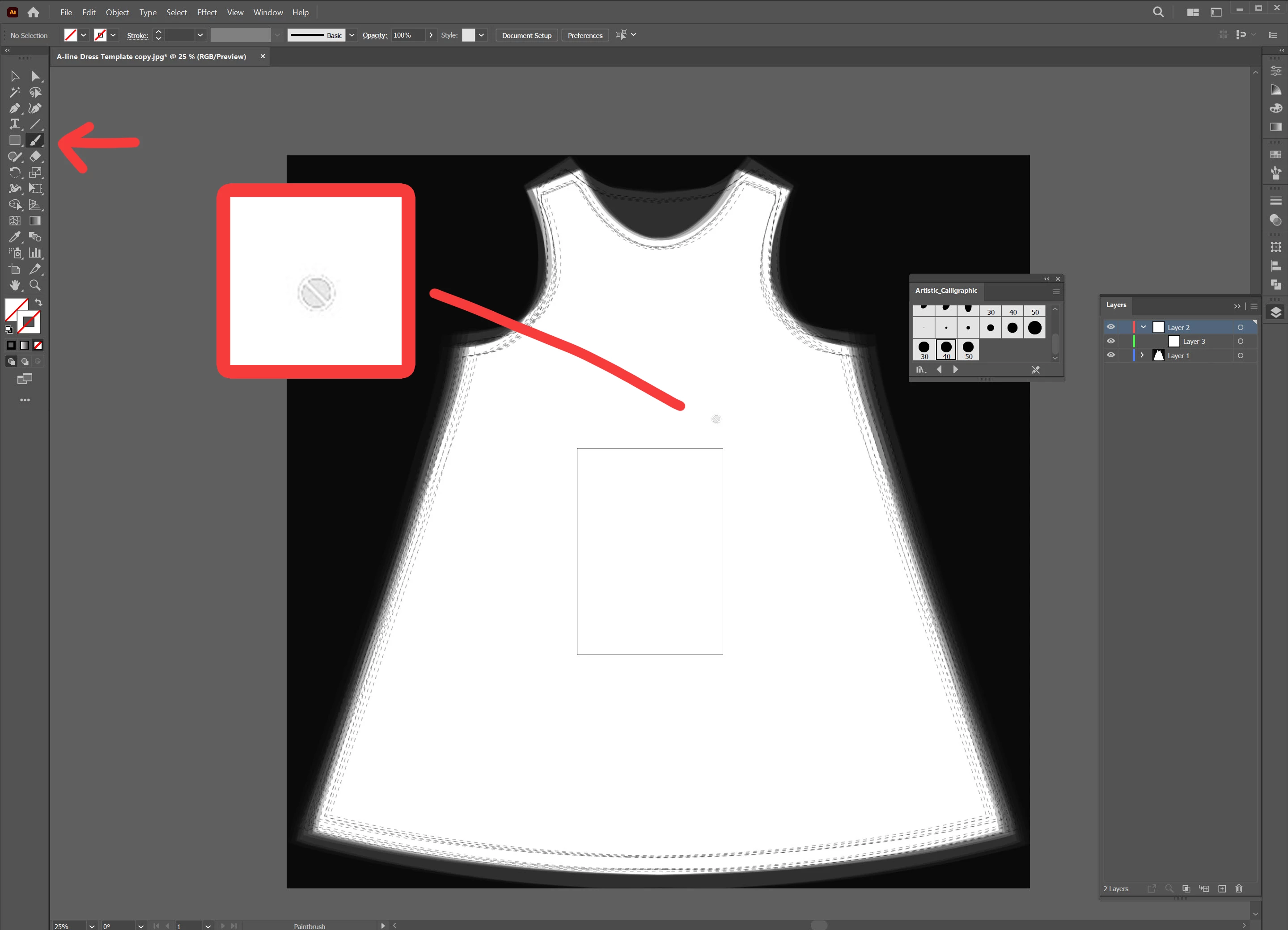The height and width of the screenshot is (930, 1288).
Task: Select the Pen tool
Action: click(15, 108)
